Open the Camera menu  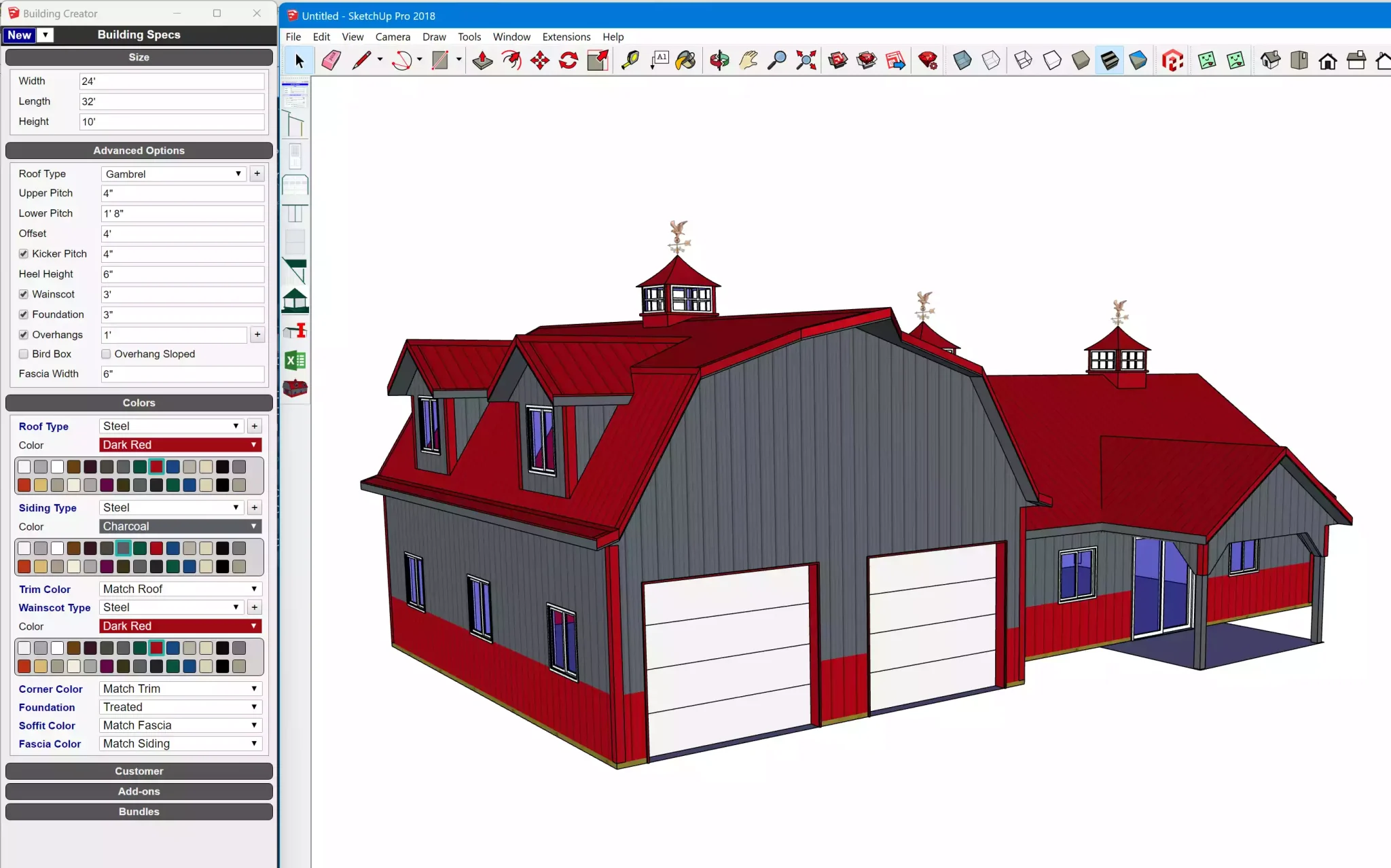(393, 37)
